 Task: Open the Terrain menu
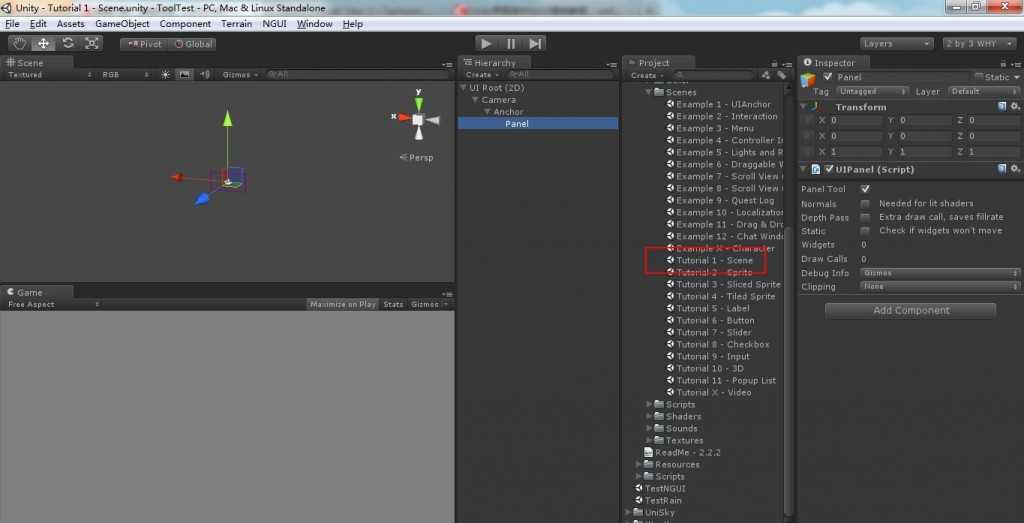point(236,24)
